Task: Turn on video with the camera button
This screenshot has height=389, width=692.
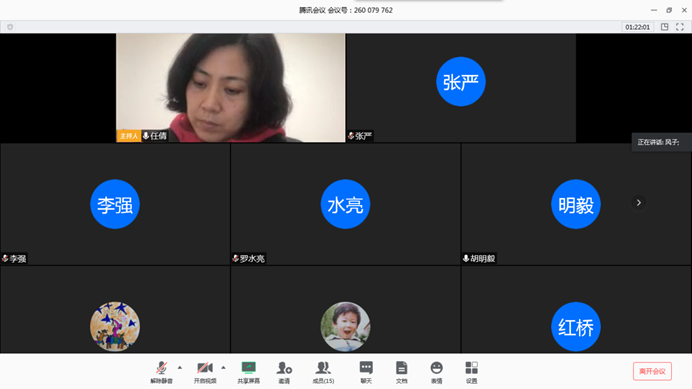Action: (x=205, y=372)
